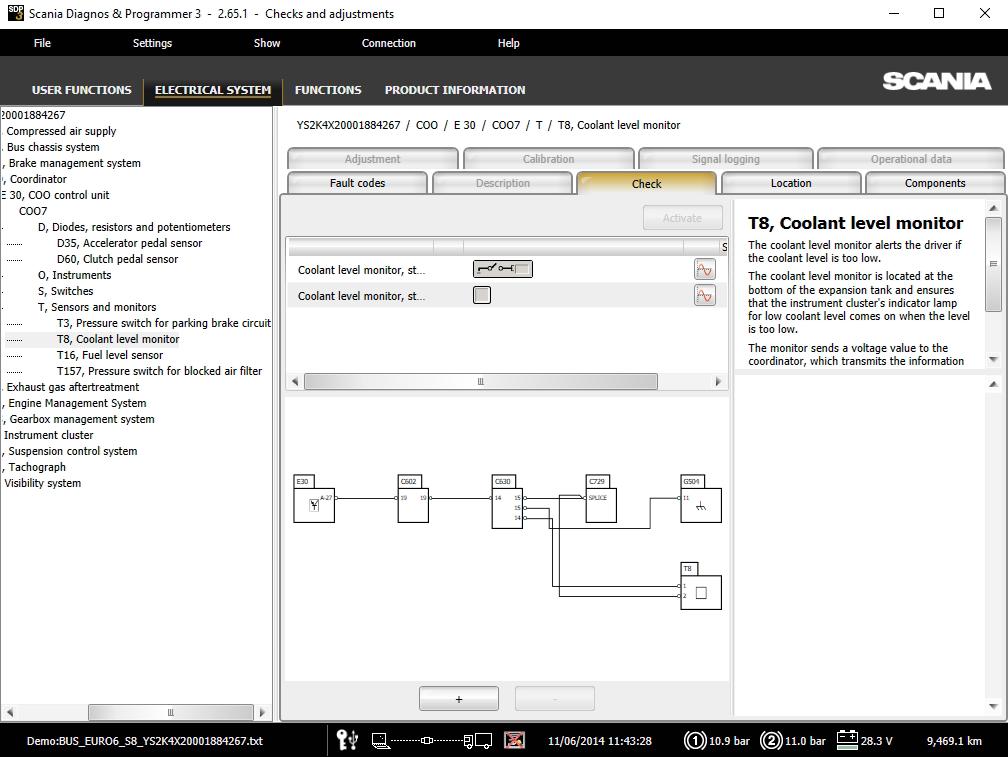Expand Engine Management System
The width and height of the screenshot is (1008, 757).
click(77, 403)
